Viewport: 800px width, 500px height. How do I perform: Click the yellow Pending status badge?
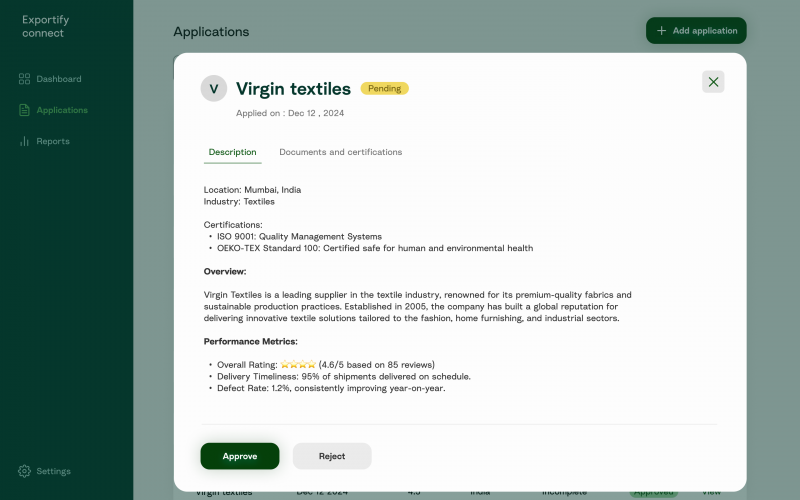385,89
